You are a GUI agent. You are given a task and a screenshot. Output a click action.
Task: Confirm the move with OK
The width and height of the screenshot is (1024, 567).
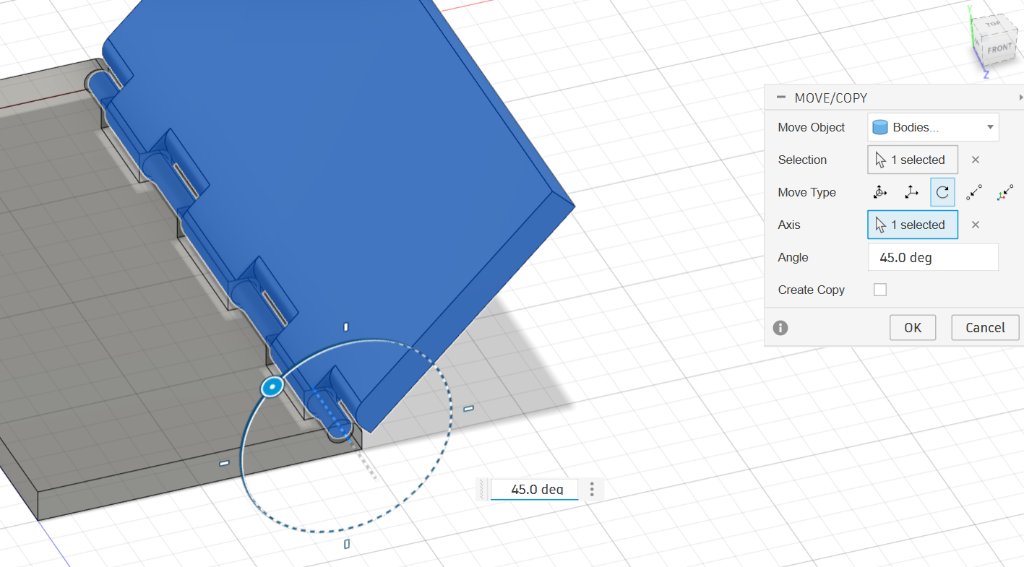pos(912,328)
